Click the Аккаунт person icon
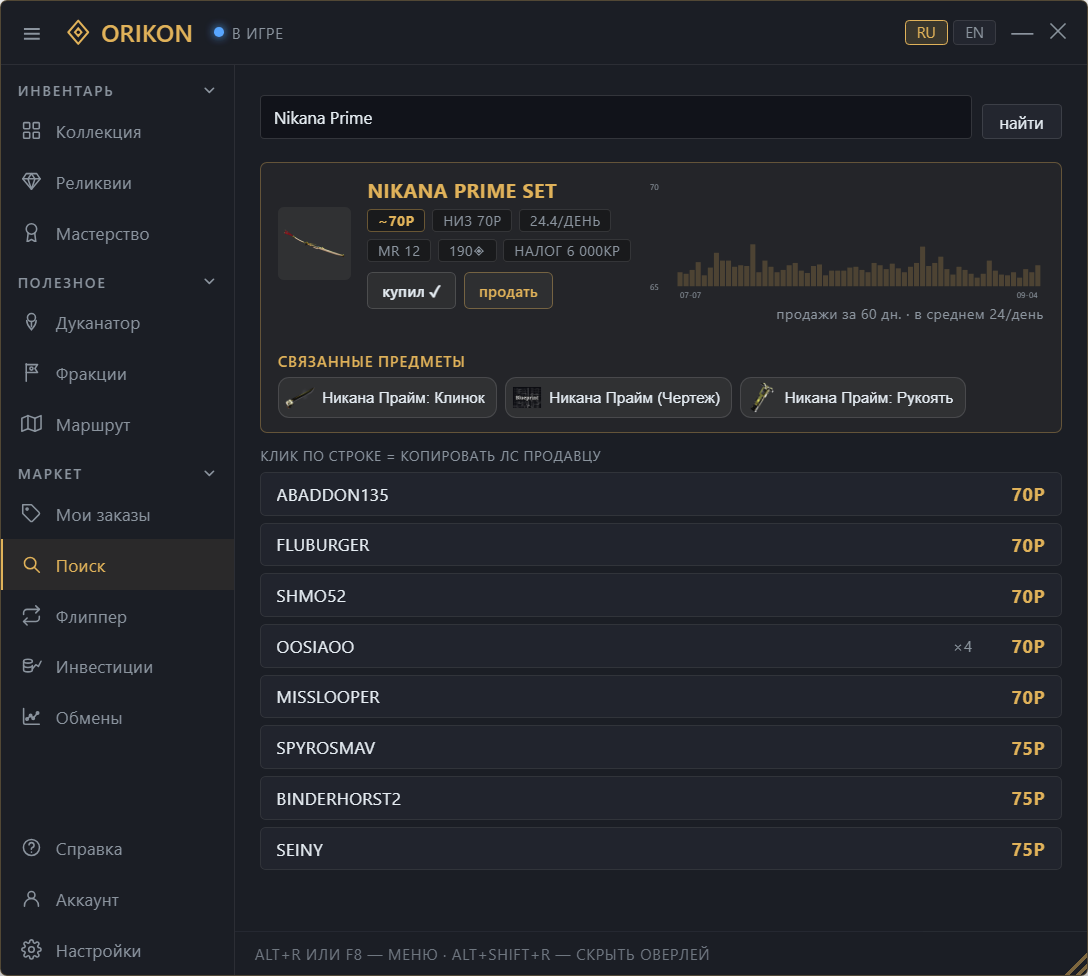The width and height of the screenshot is (1088, 976). pyautogui.click(x=31, y=899)
